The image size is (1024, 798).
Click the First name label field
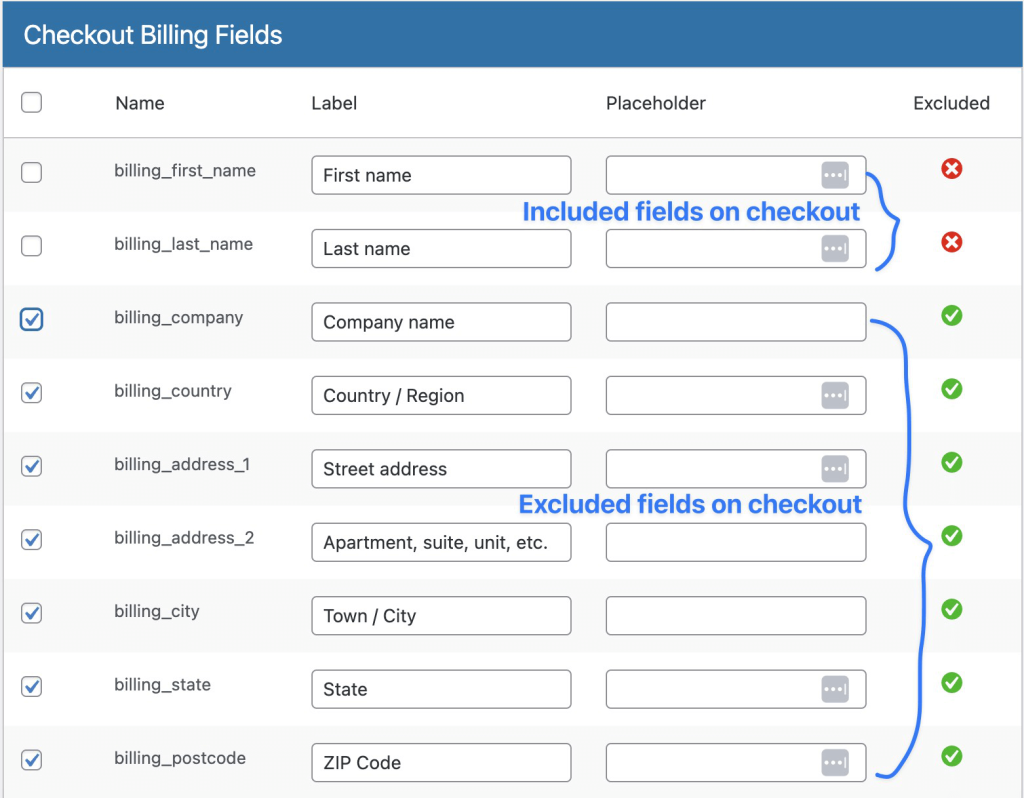[441, 175]
